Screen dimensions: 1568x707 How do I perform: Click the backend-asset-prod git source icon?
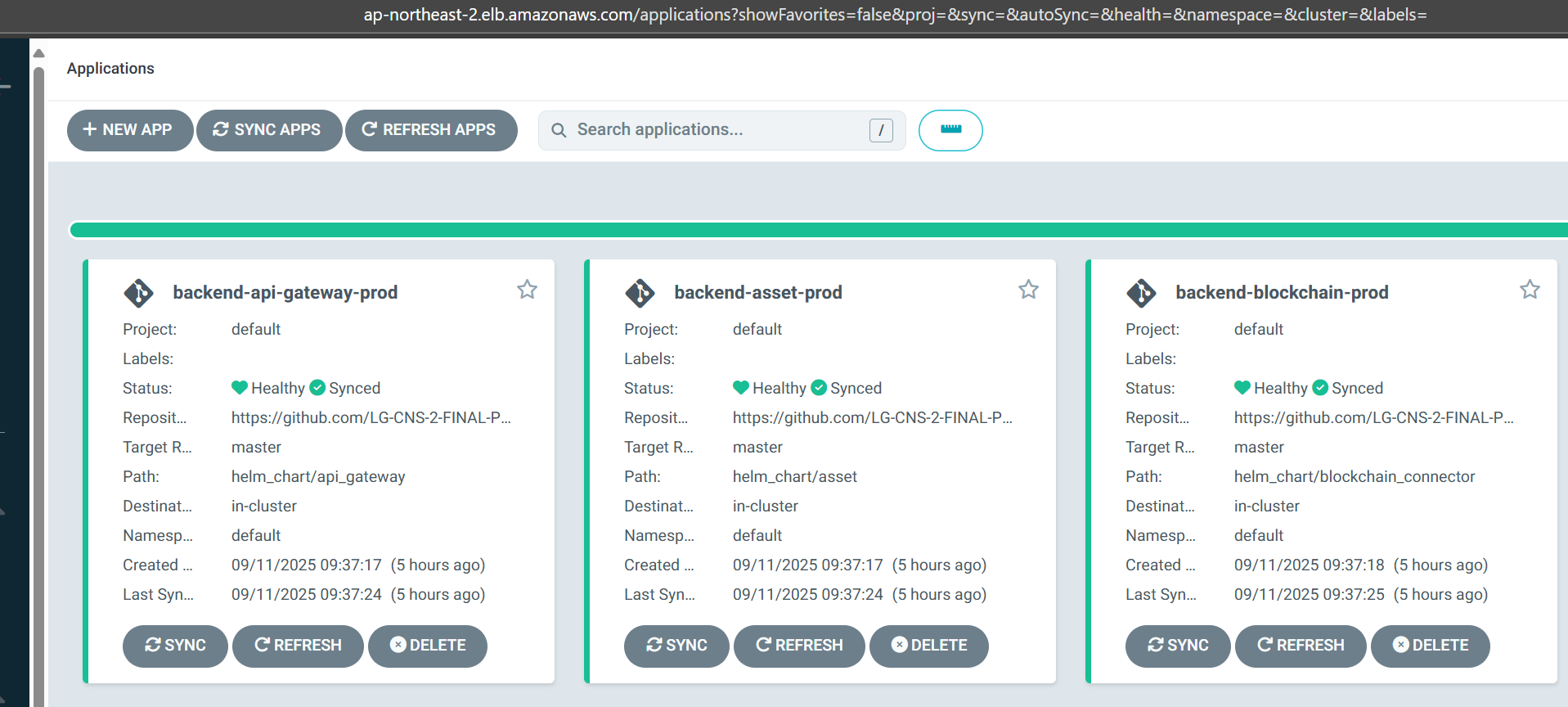tap(640, 293)
